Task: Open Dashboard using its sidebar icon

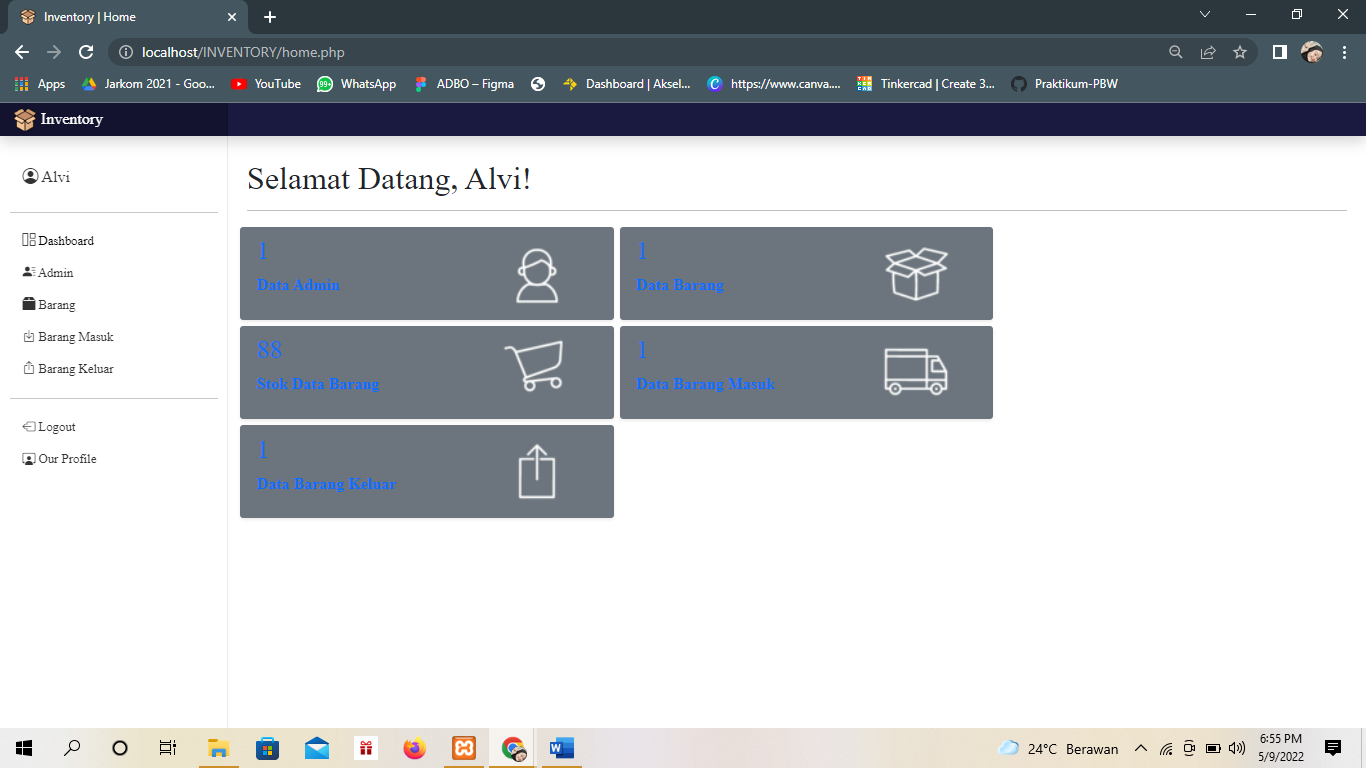Action: pyautogui.click(x=28, y=240)
